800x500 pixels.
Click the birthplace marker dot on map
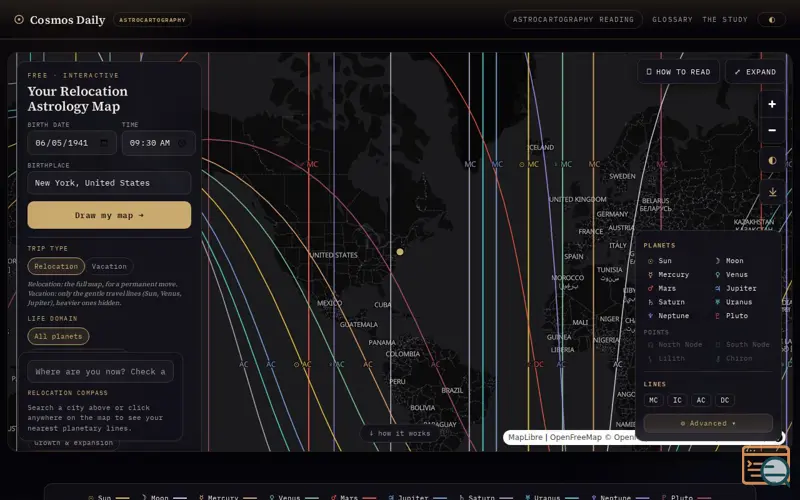[400, 252]
